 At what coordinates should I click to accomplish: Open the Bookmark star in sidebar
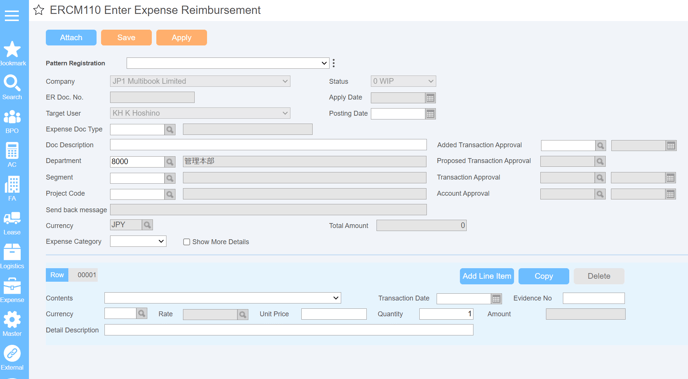coord(12,49)
